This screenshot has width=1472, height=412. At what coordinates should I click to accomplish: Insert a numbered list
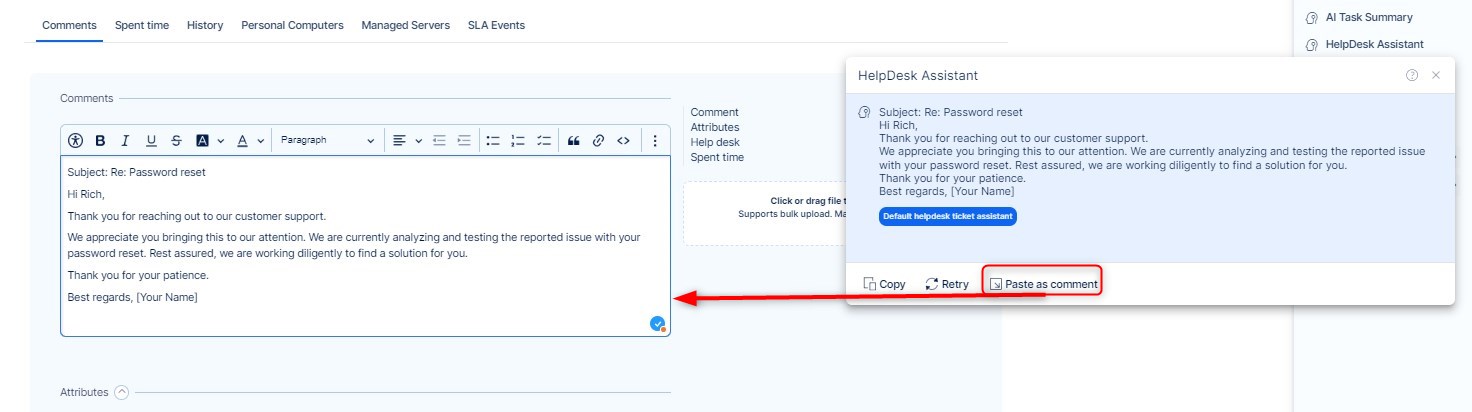[x=518, y=141]
